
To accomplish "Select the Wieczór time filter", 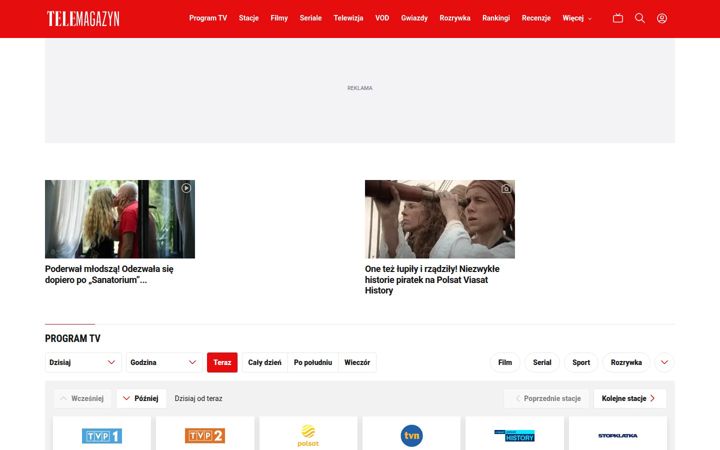I will pyautogui.click(x=357, y=362).
